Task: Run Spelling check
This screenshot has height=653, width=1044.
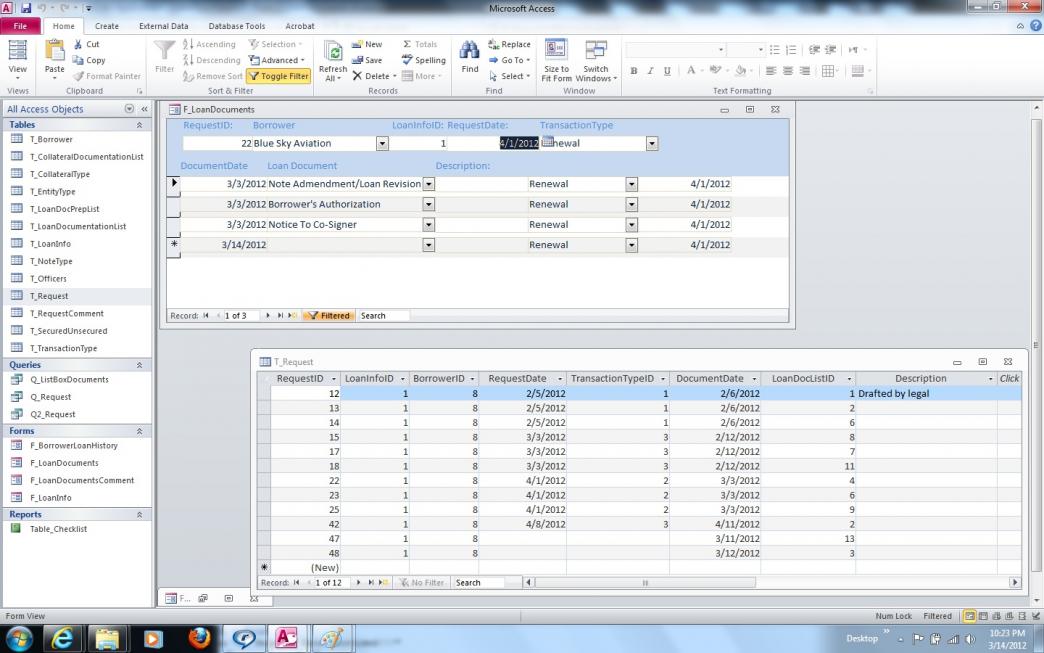Action: pyautogui.click(x=423, y=60)
